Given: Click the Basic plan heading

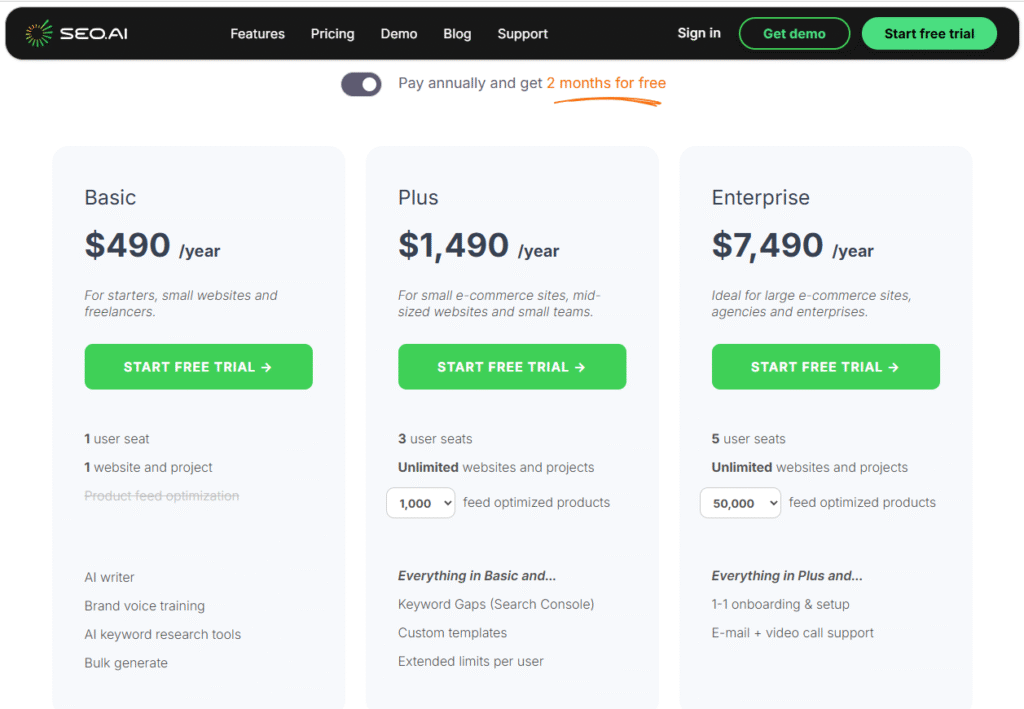Looking at the screenshot, I should pyautogui.click(x=110, y=197).
